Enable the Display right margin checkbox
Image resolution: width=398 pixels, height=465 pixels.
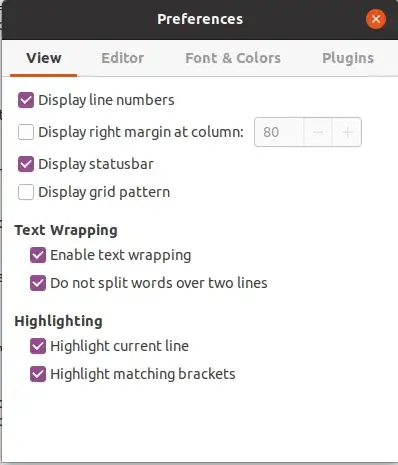(x=26, y=132)
